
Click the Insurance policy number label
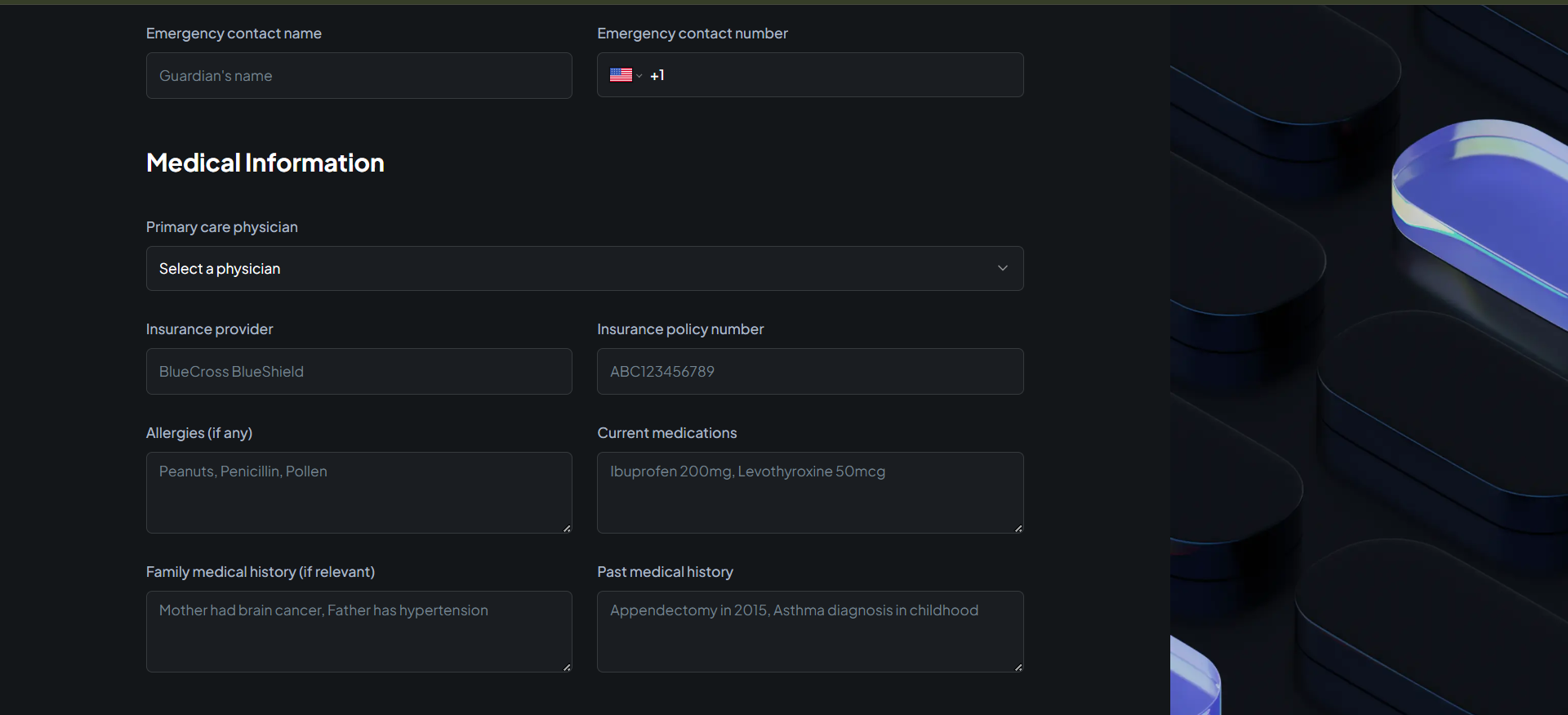pos(680,329)
